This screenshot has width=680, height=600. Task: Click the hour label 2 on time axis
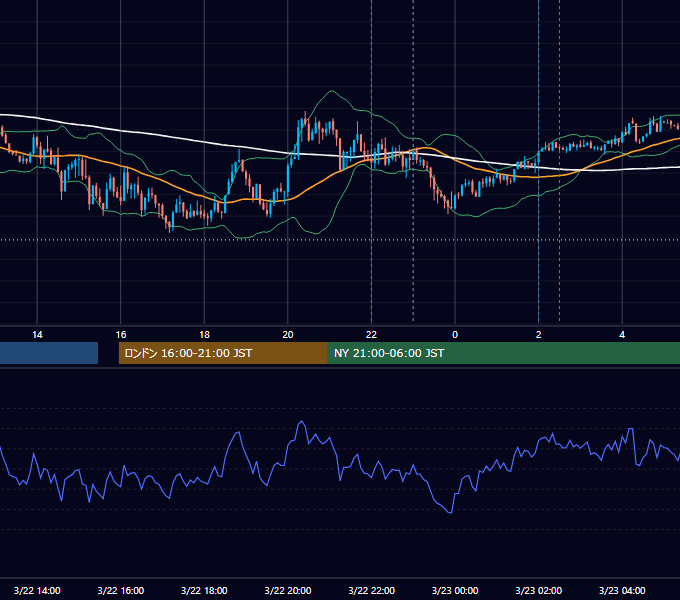(539, 335)
